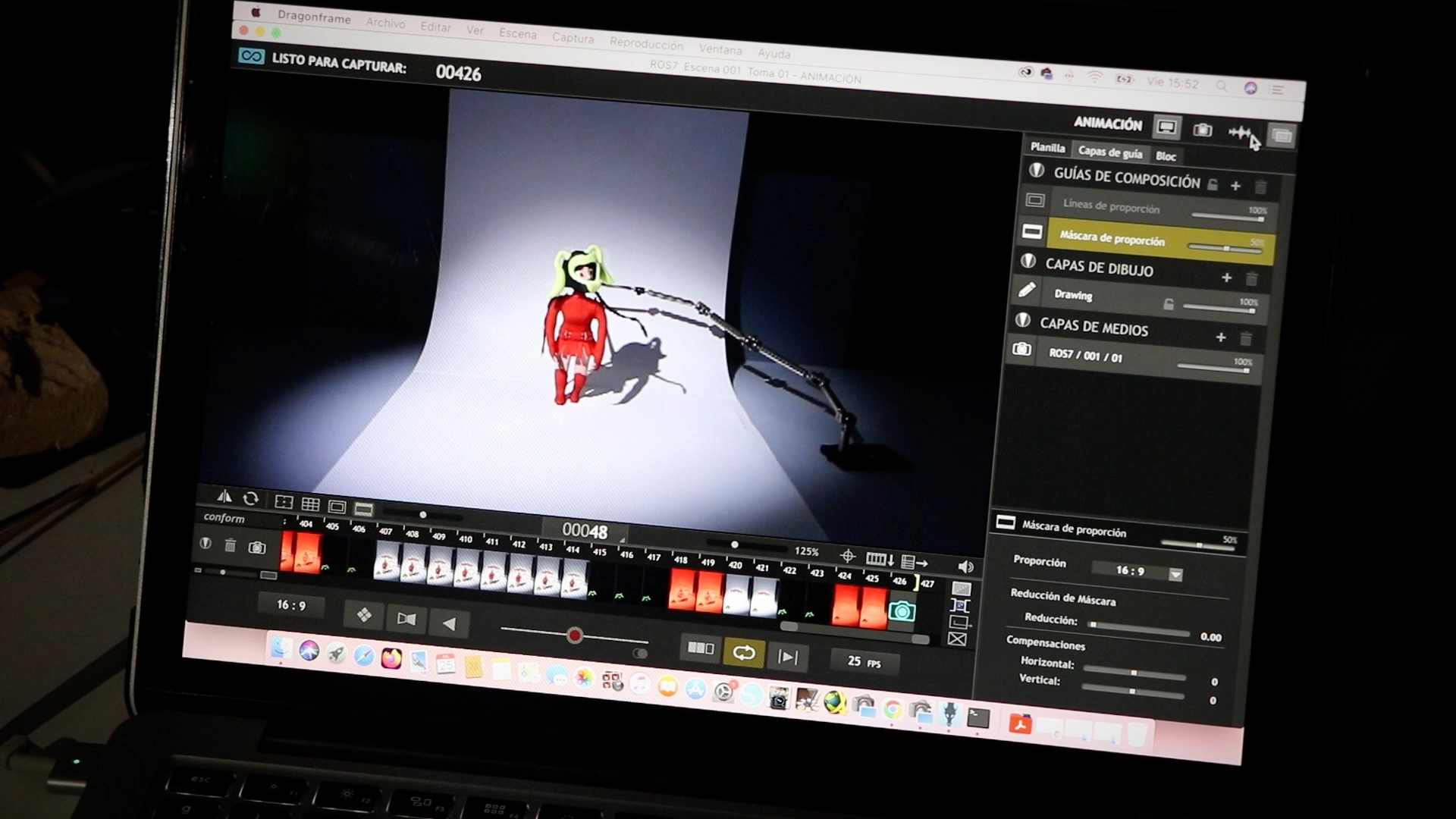The width and height of the screenshot is (1456, 819).
Task: Toggle the safe-area overlay icon
Action: tap(284, 502)
